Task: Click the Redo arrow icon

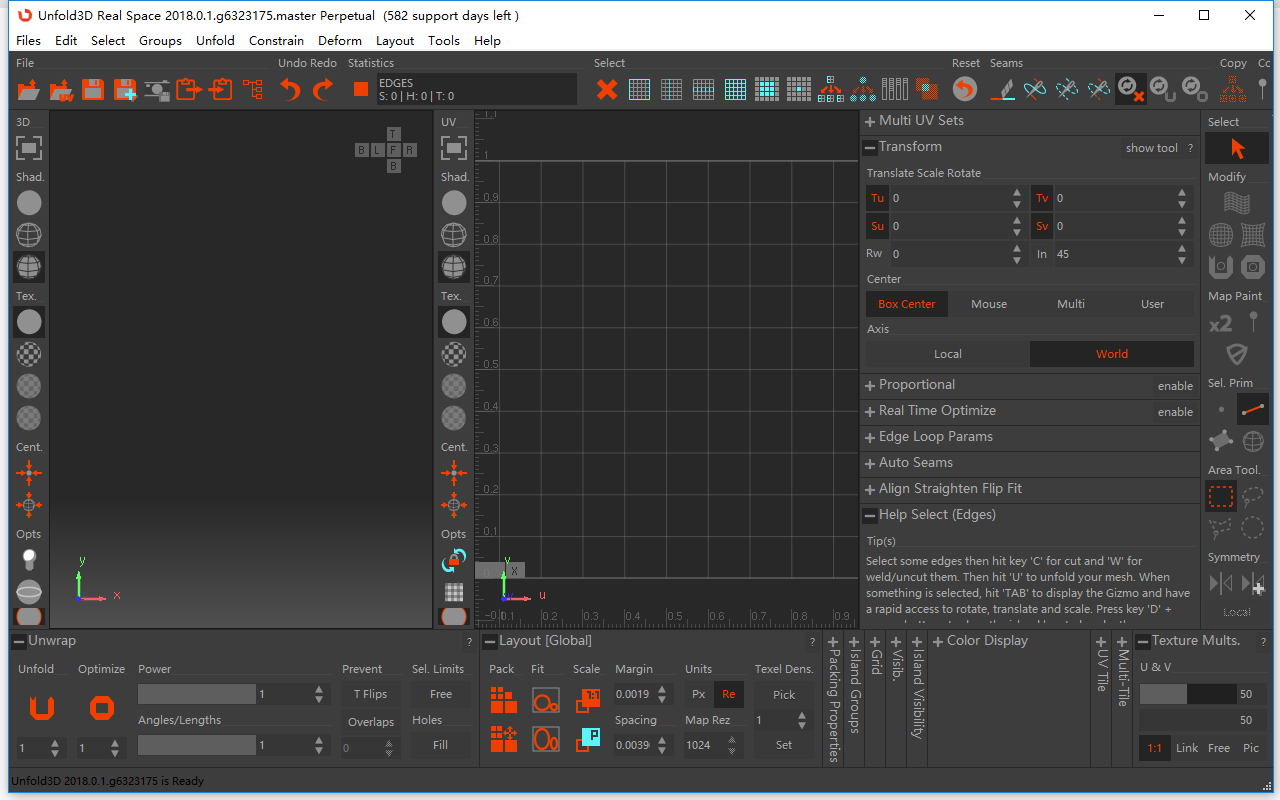Action: (322, 90)
